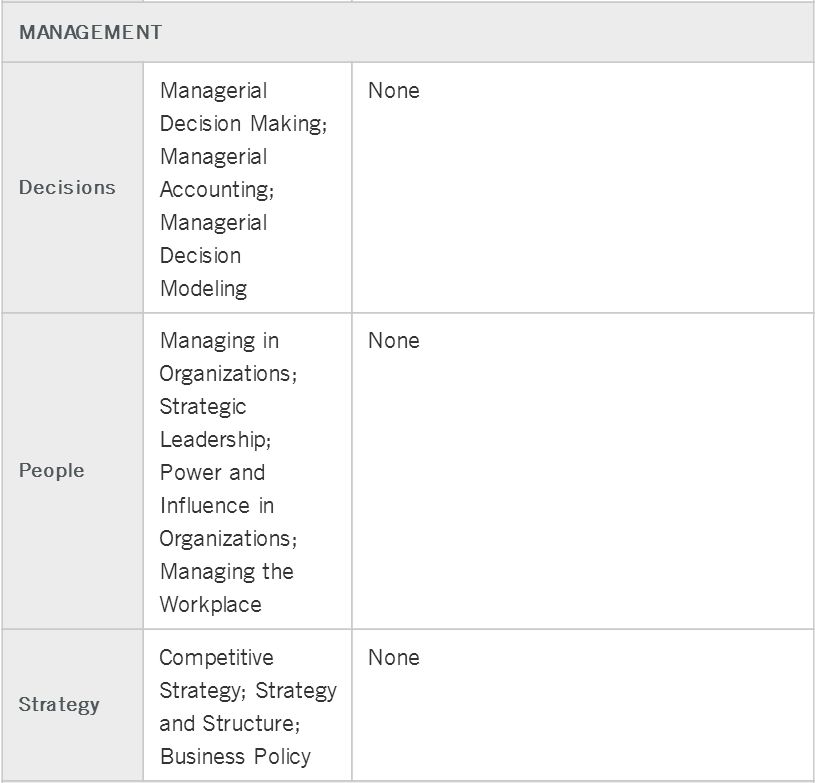The height and width of the screenshot is (783, 815).
Task: Click the word Workplace in the People row
Action: click(x=210, y=604)
